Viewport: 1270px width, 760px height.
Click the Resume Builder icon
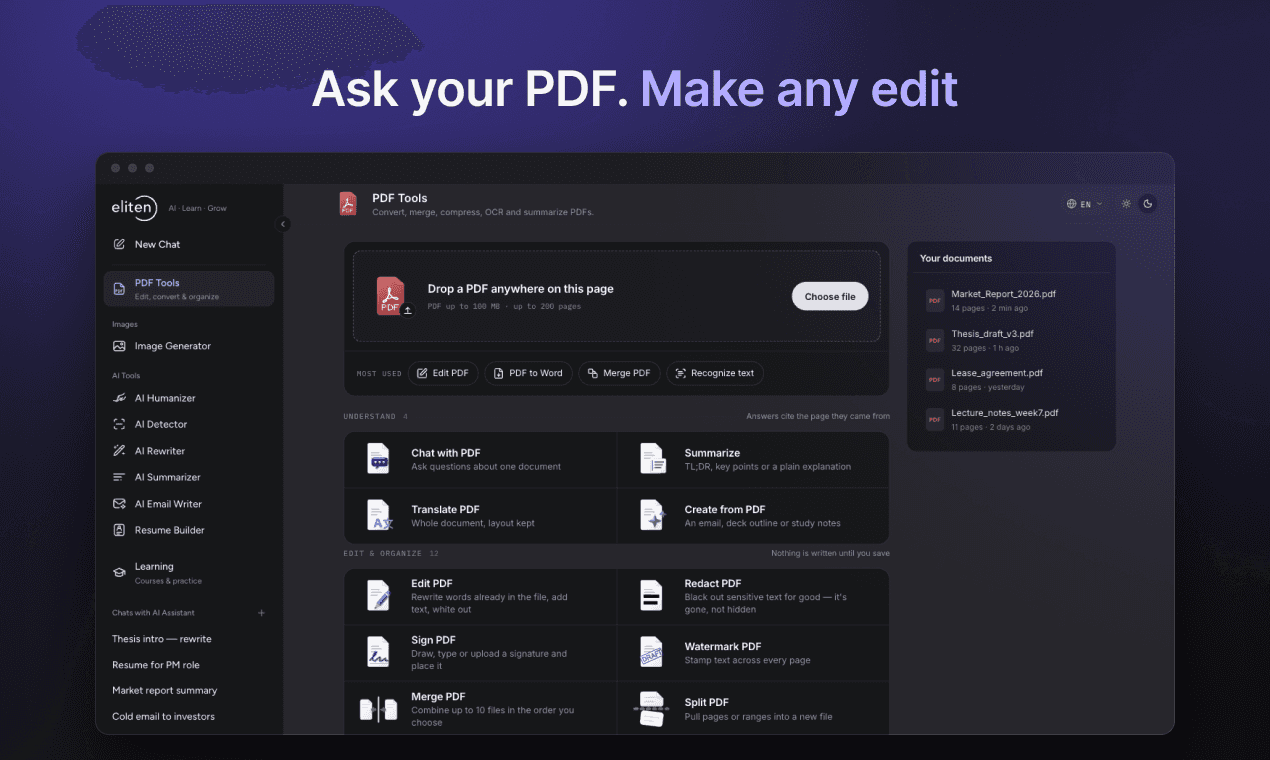point(119,530)
